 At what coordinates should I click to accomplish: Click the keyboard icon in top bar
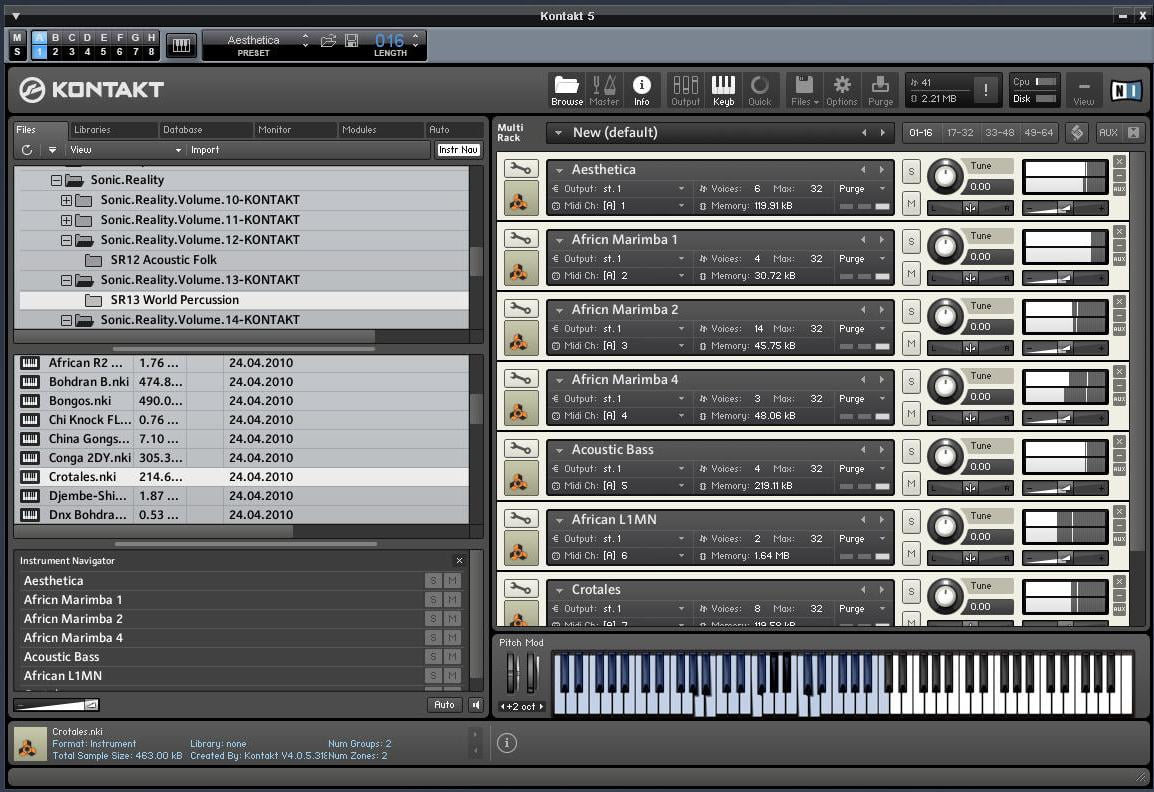181,46
